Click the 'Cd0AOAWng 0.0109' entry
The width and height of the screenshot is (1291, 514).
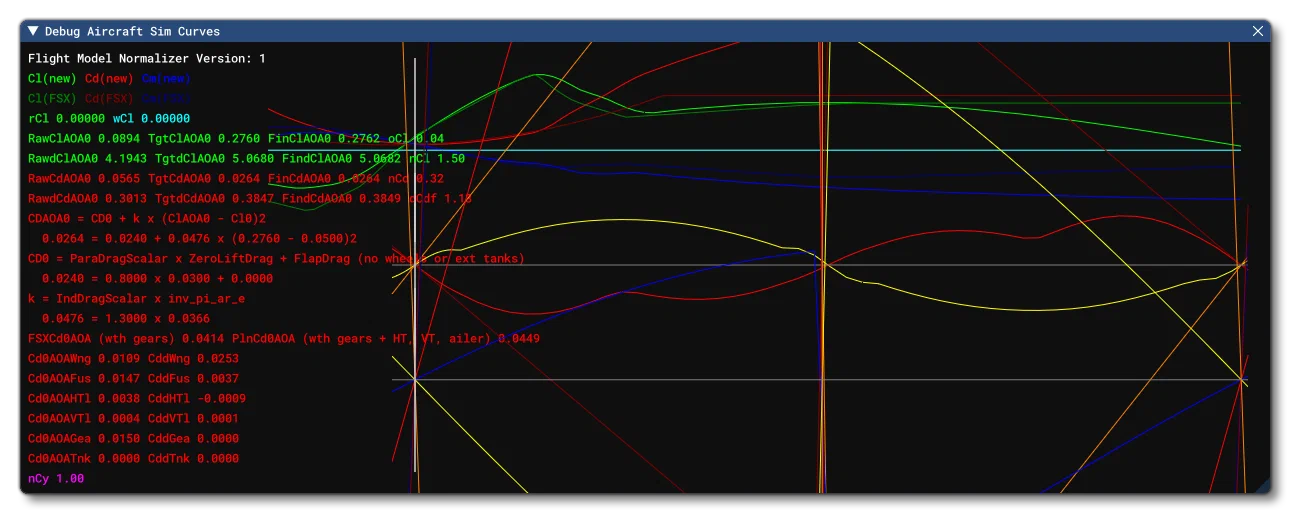pyautogui.click(x=84, y=358)
